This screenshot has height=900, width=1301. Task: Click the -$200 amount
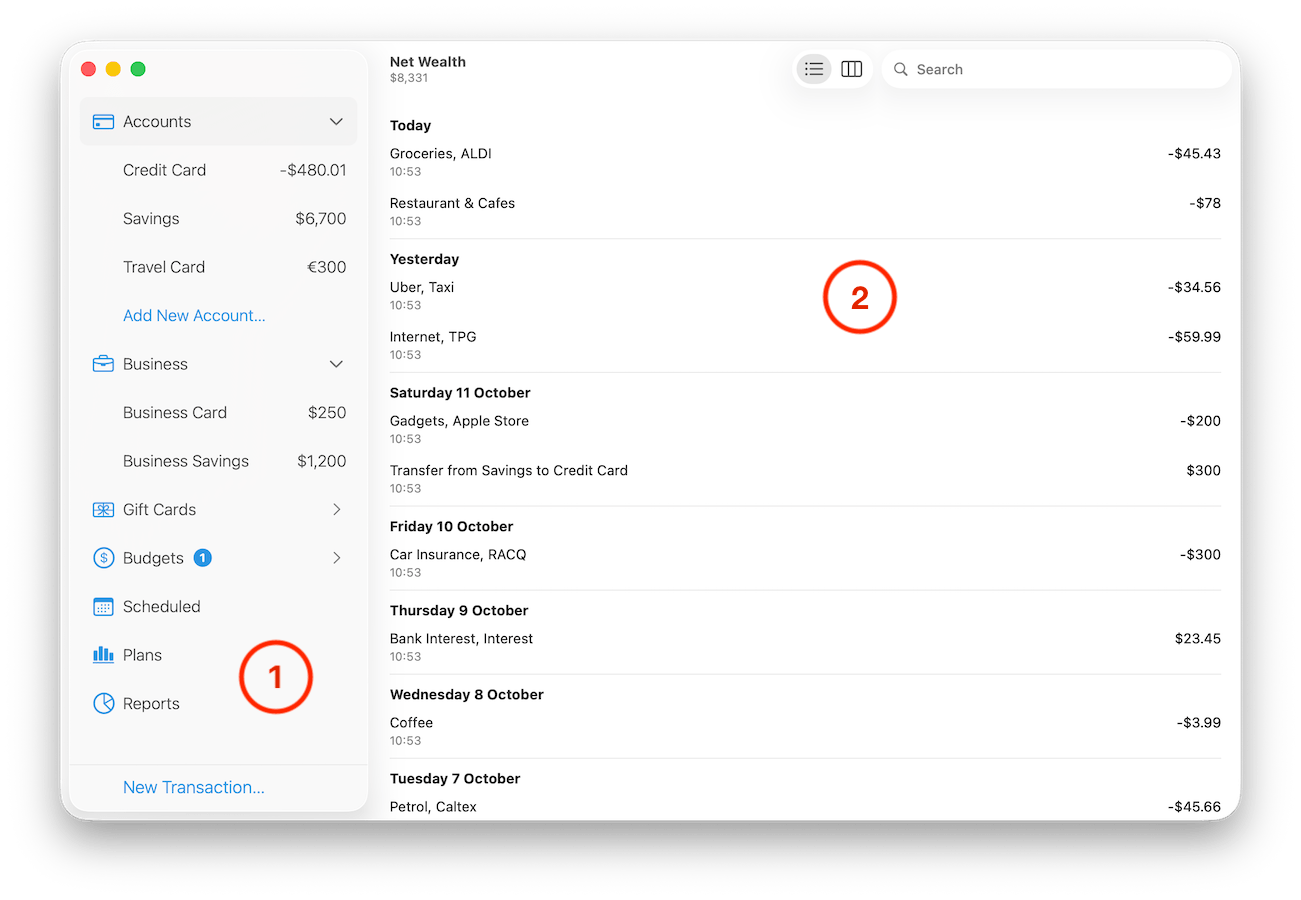point(1200,421)
